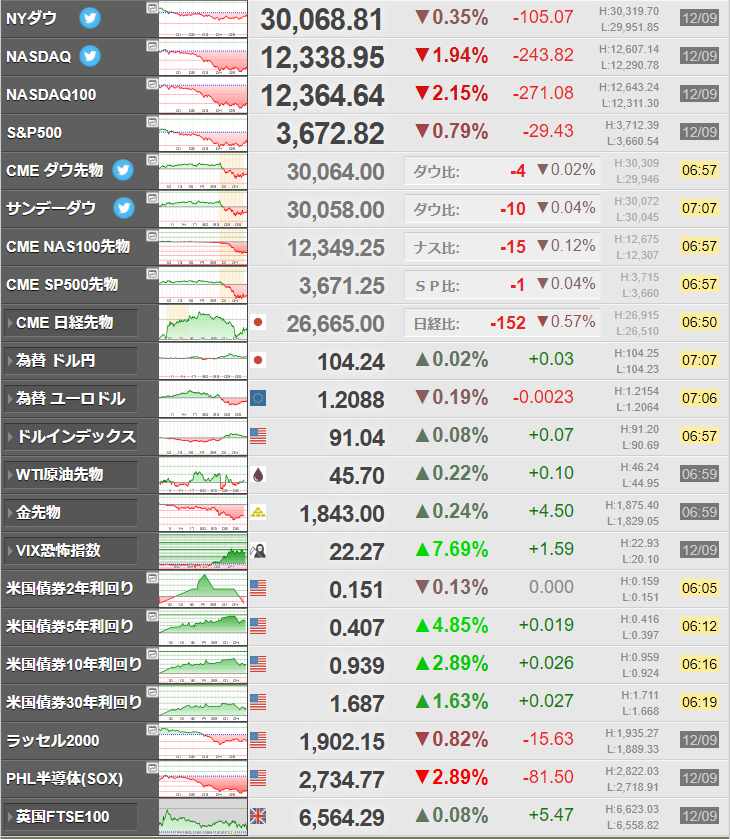The height and width of the screenshot is (839, 730).
Task: Click the ラッセル2000 label
Action: tap(52, 741)
